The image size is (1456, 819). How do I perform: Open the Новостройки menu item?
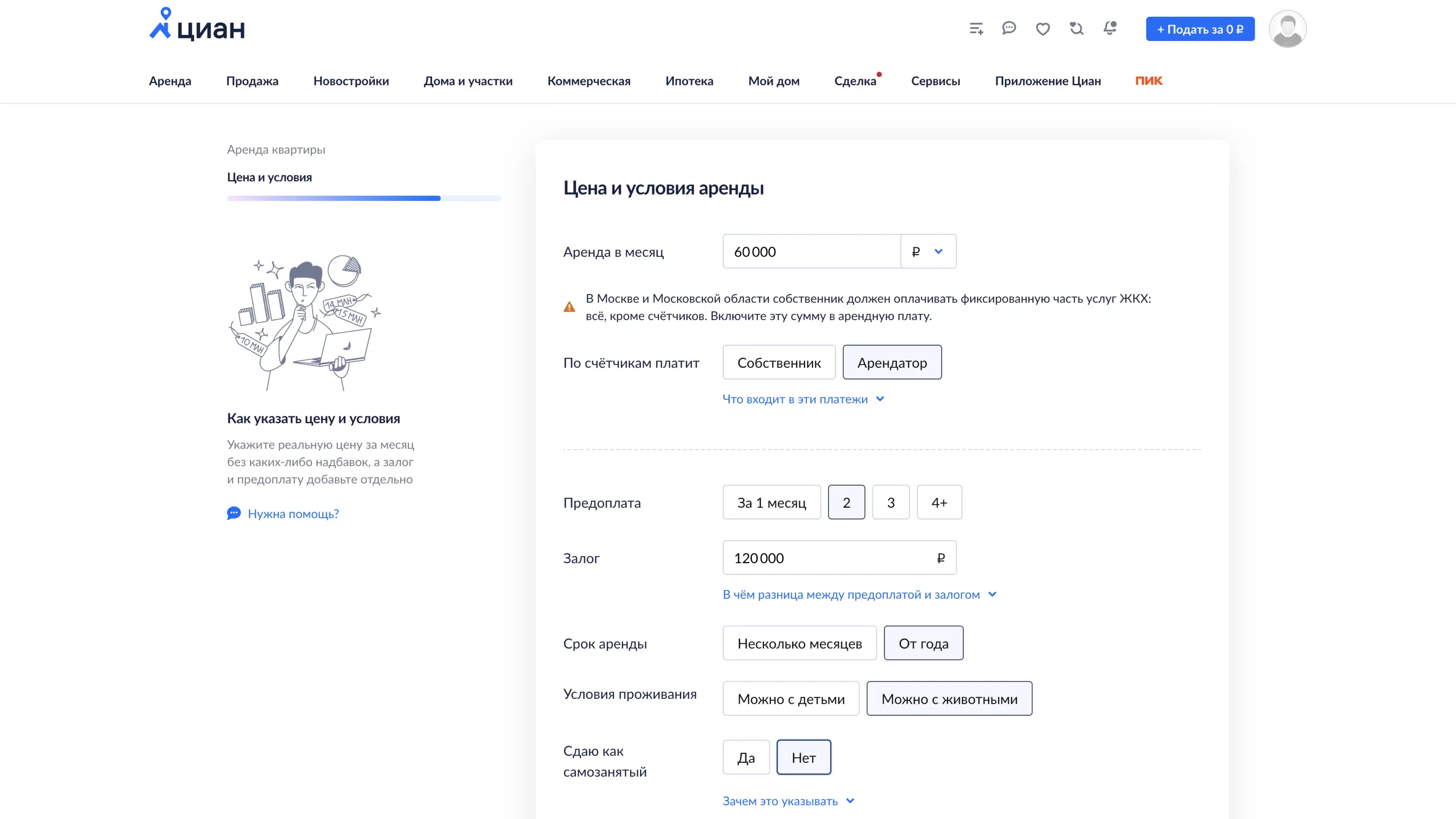click(x=351, y=81)
